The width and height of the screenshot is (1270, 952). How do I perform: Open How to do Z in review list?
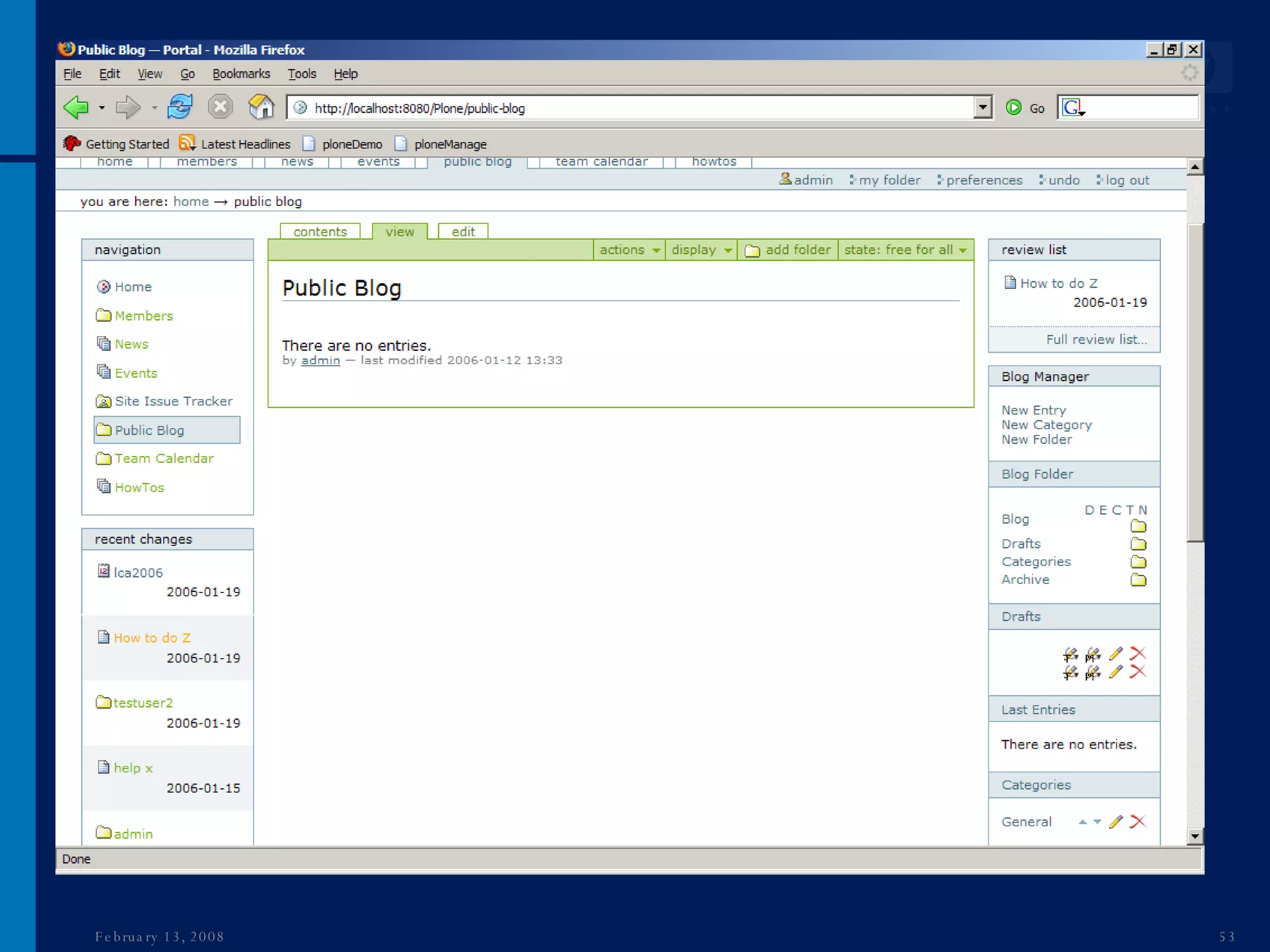pos(1059,283)
